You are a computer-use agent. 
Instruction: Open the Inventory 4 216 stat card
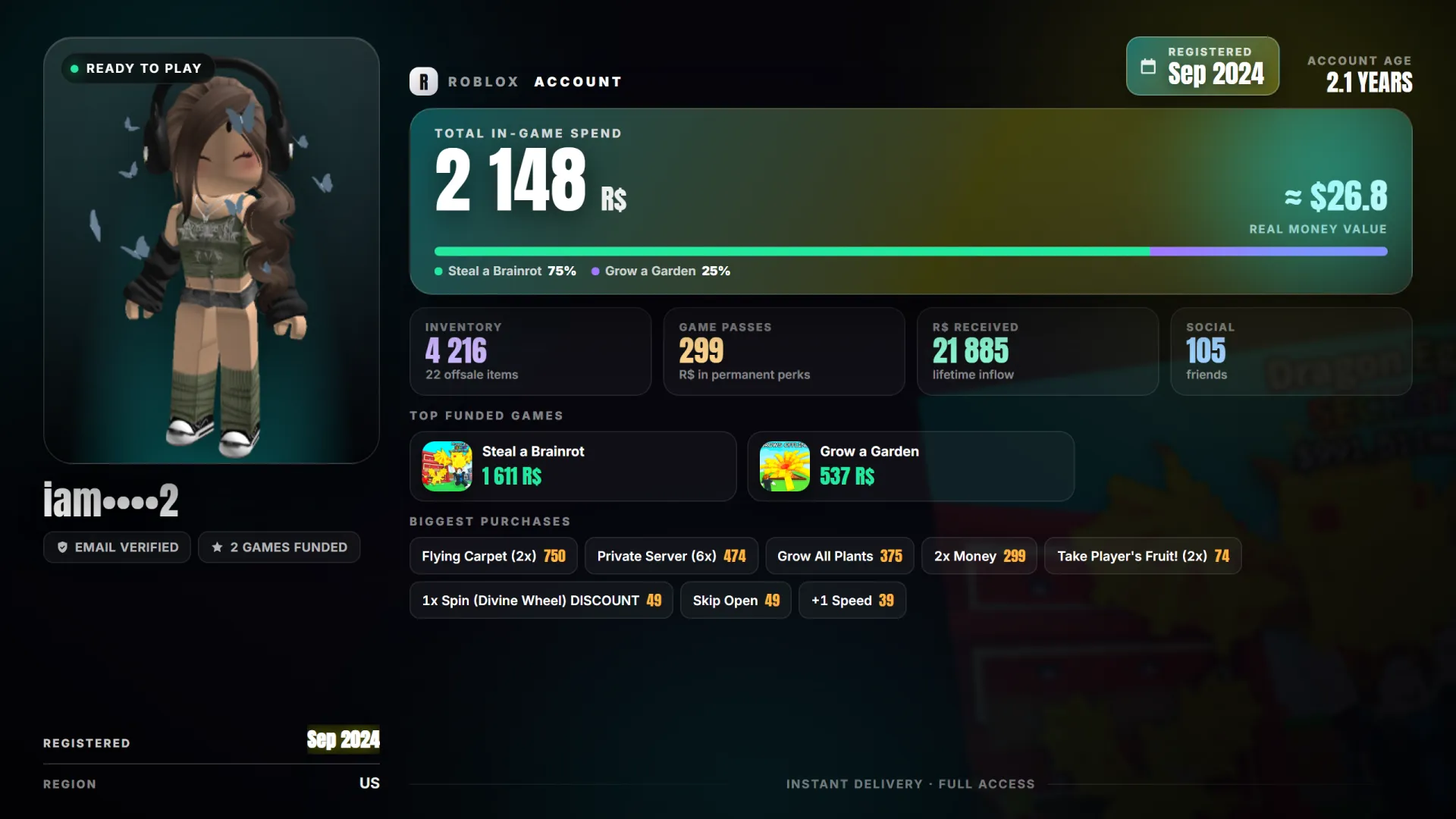click(531, 351)
